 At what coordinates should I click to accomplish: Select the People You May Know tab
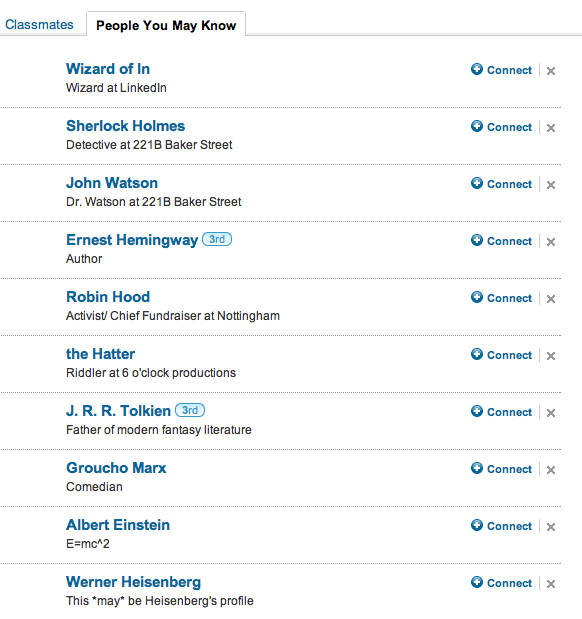[x=166, y=25]
